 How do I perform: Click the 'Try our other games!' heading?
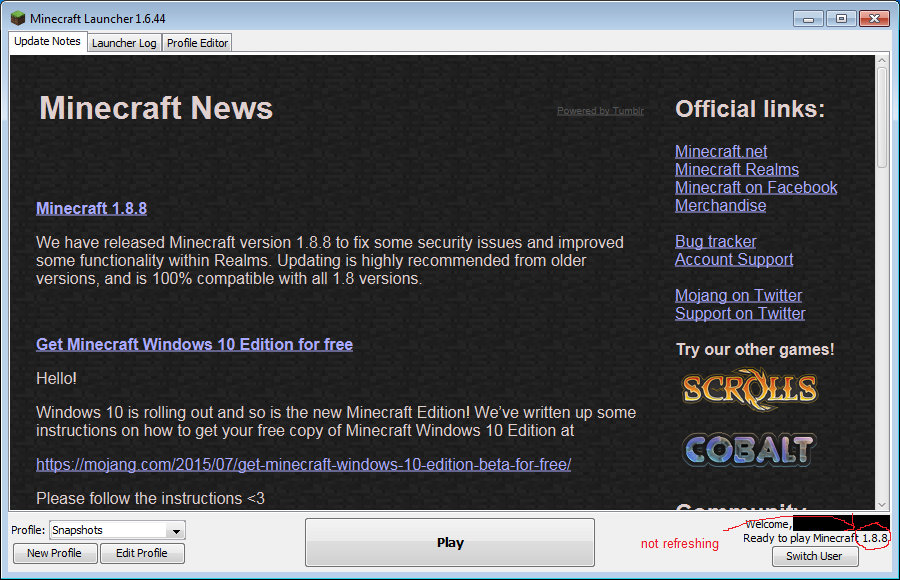tap(755, 350)
